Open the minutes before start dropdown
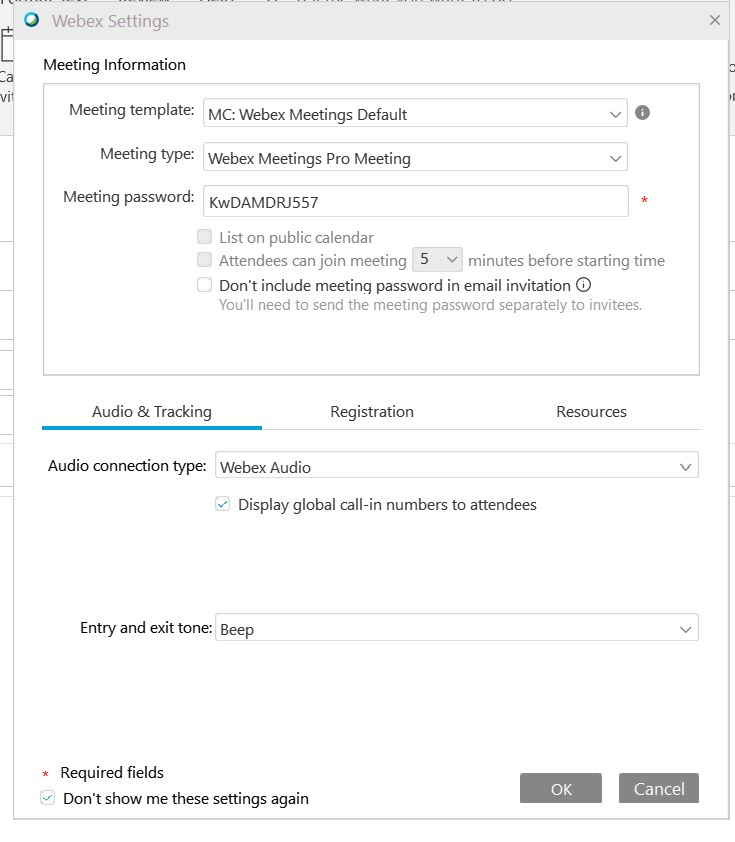 pos(437,259)
